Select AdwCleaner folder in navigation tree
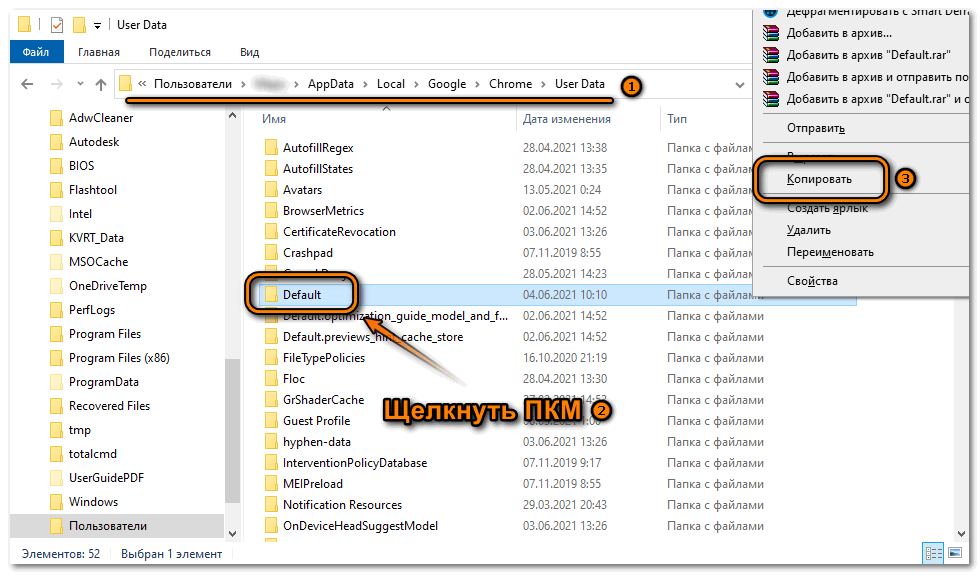 pyautogui.click(x=101, y=118)
